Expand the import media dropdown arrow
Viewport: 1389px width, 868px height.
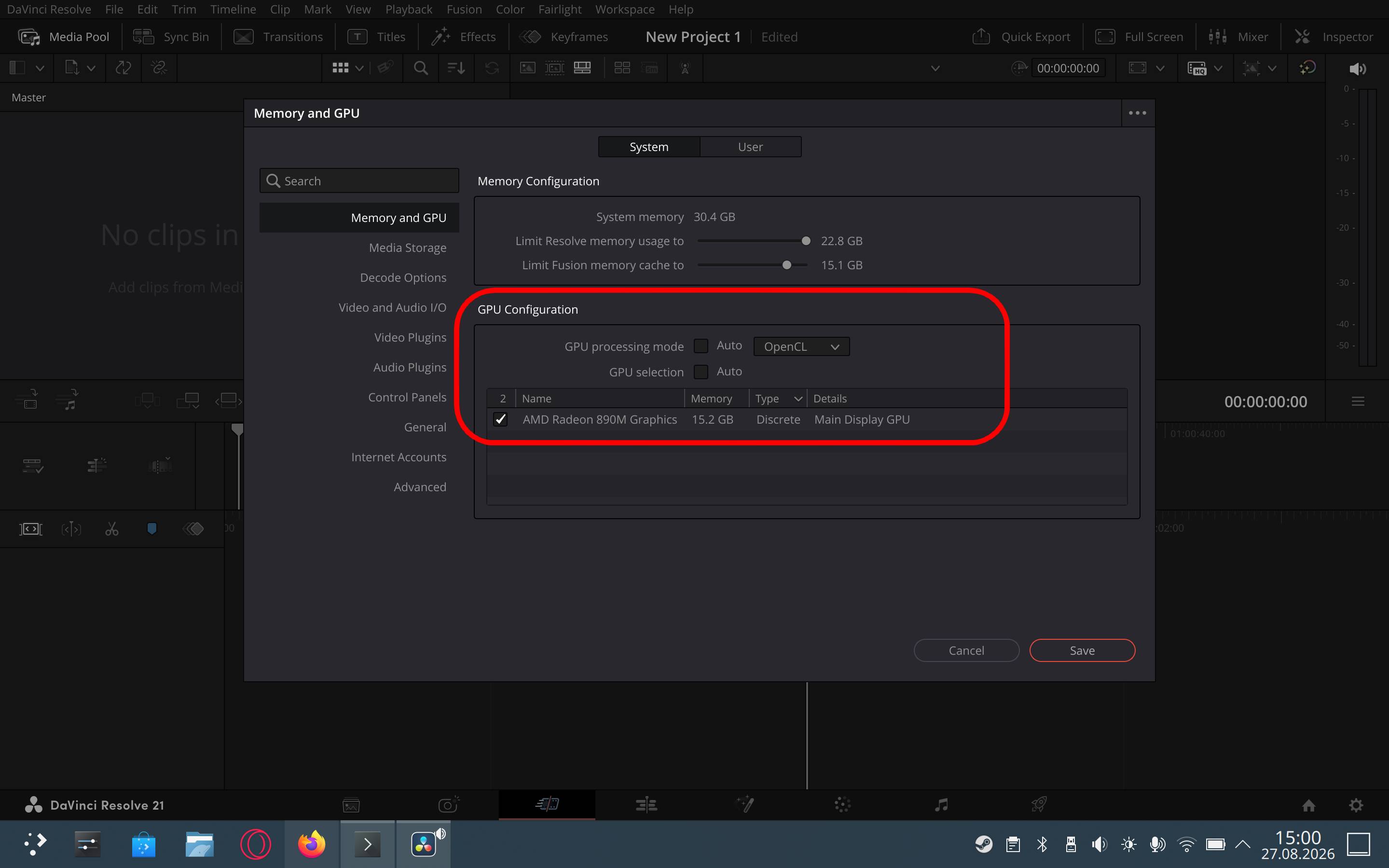click(x=91, y=69)
